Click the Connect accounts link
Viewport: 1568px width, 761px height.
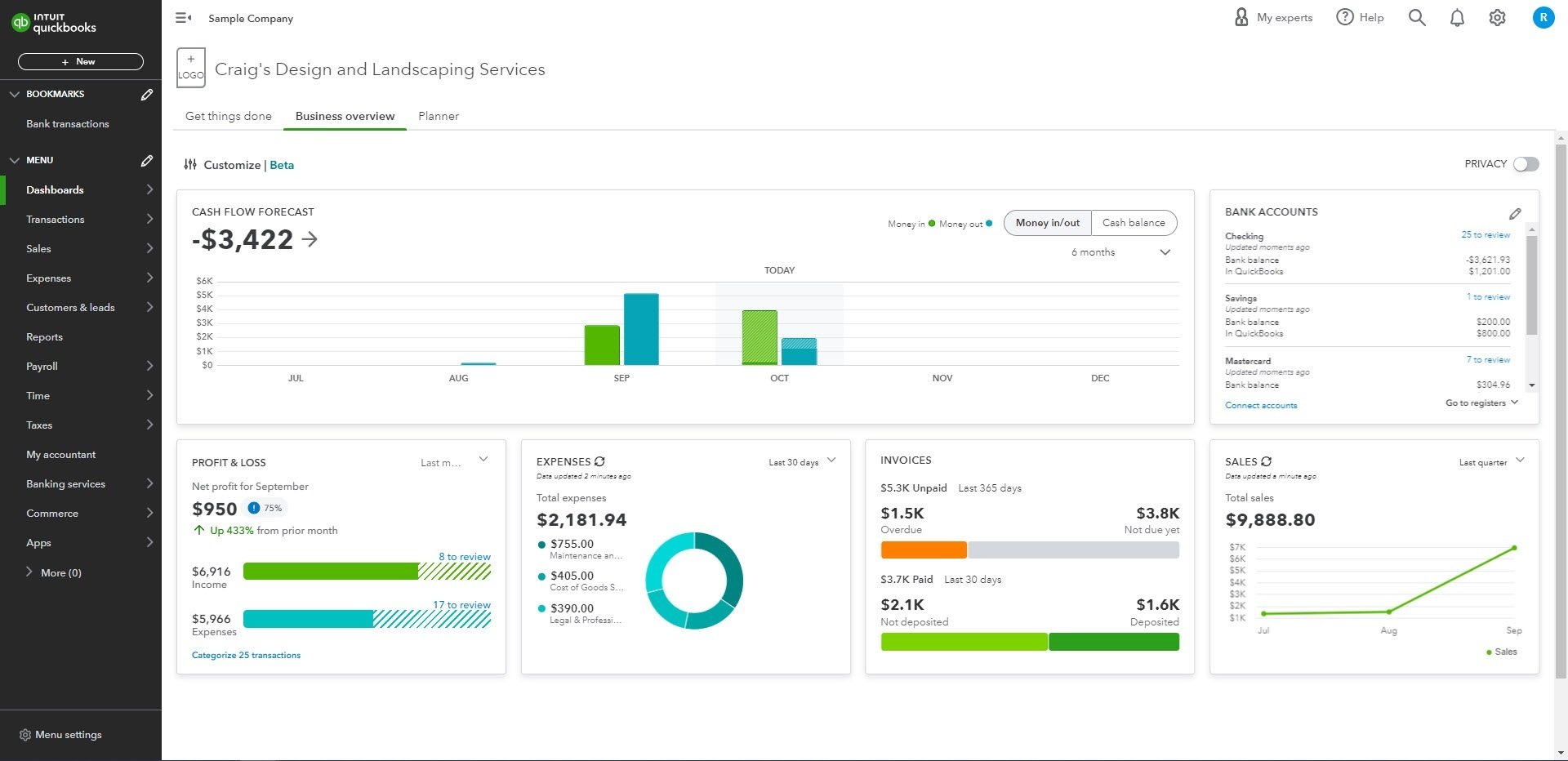click(x=1261, y=405)
